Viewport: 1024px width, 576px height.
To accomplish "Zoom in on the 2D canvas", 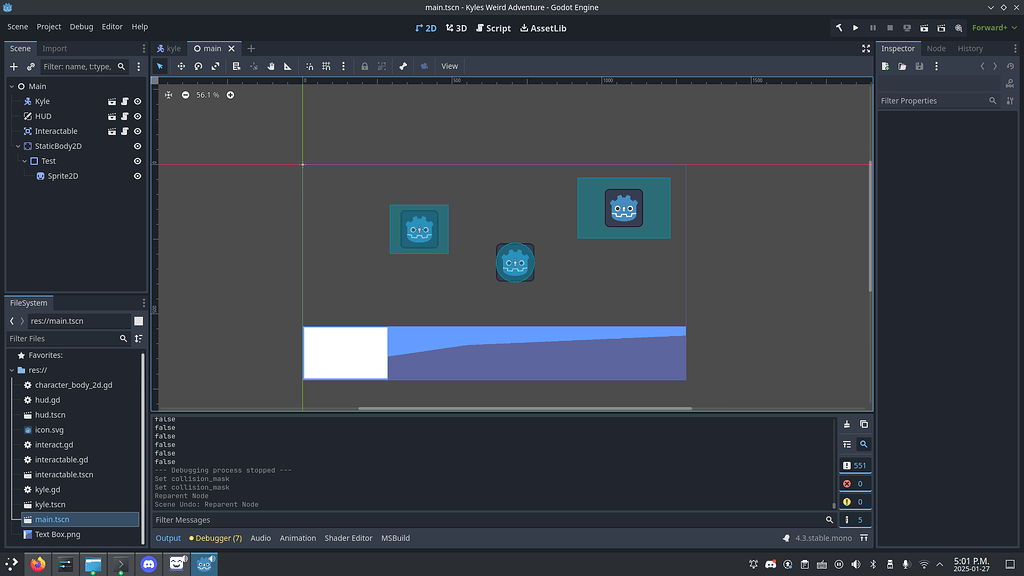I will (x=230, y=95).
